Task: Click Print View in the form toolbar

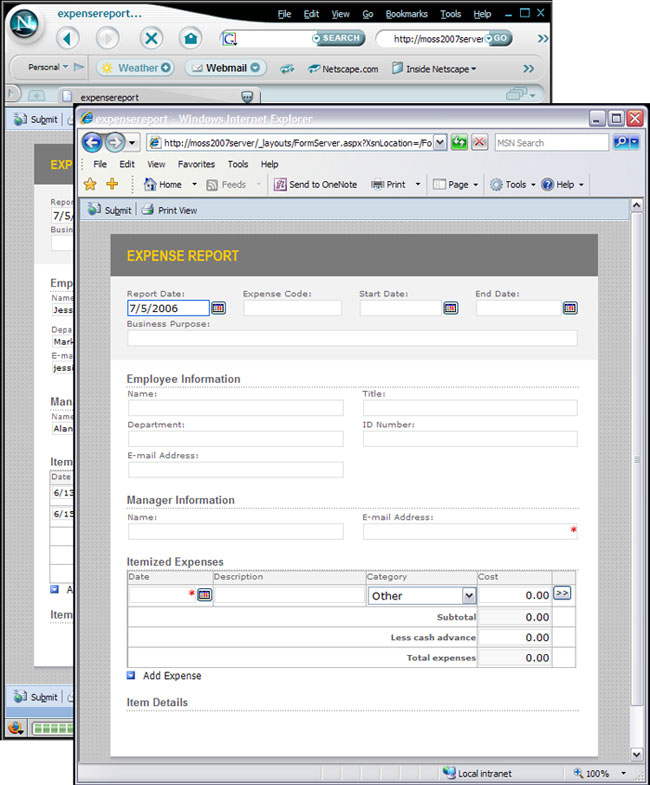Action: (x=169, y=210)
